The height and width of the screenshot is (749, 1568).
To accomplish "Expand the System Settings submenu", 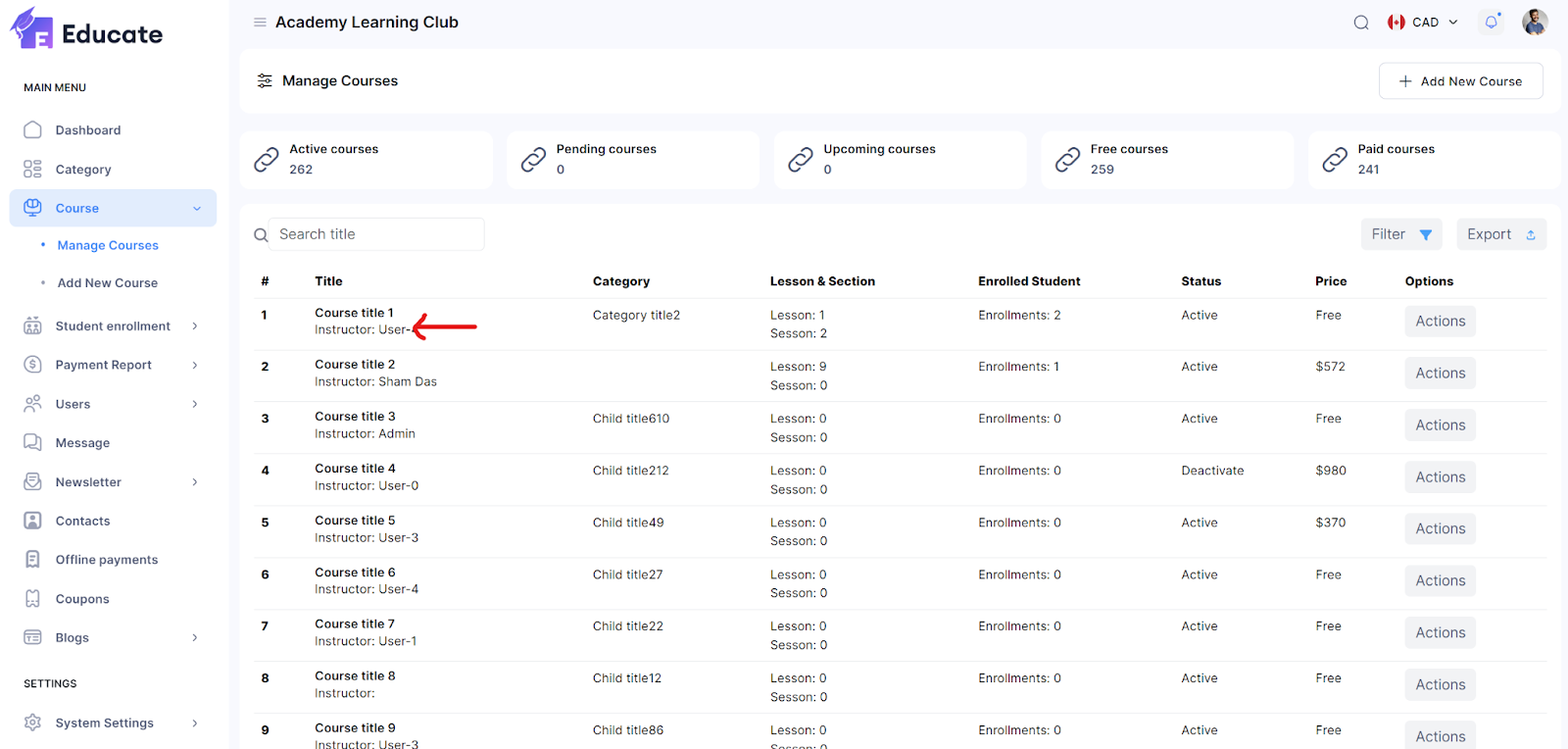I will coord(195,724).
